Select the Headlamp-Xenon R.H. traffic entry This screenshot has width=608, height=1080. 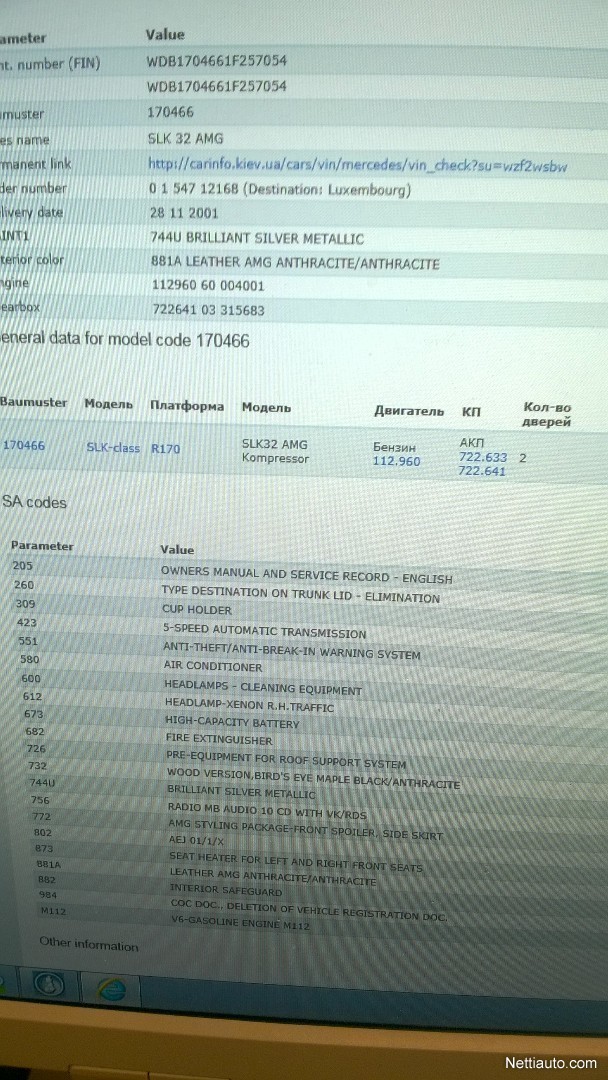pos(249,708)
